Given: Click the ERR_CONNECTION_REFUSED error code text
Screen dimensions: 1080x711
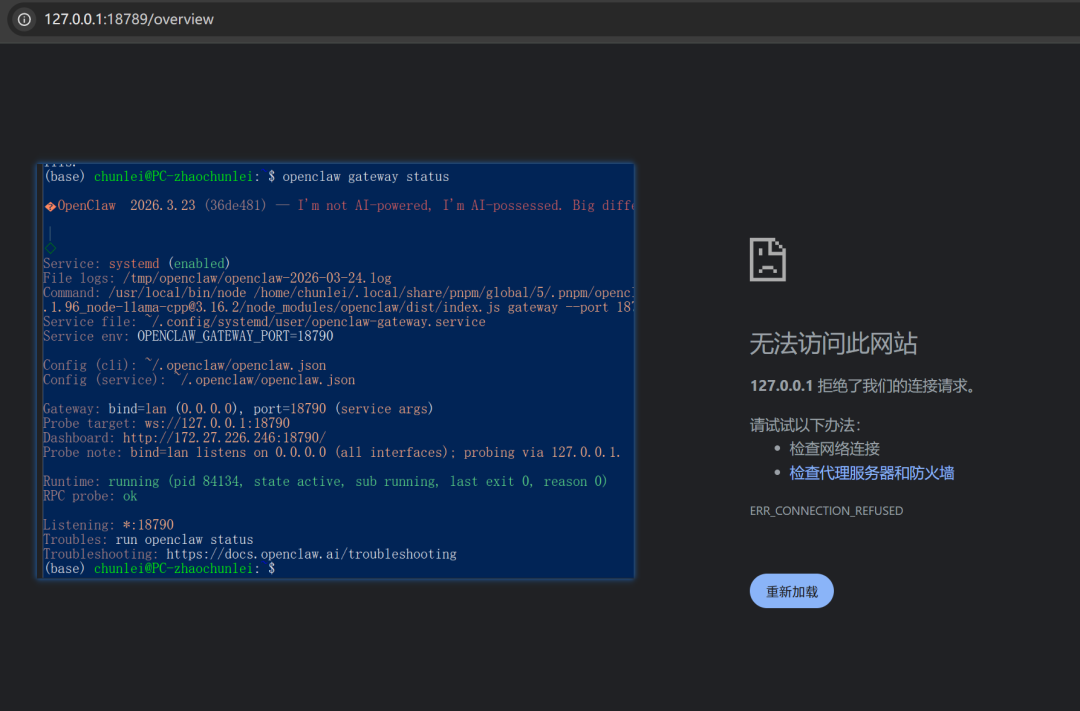Looking at the screenshot, I should [x=826, y=511].
